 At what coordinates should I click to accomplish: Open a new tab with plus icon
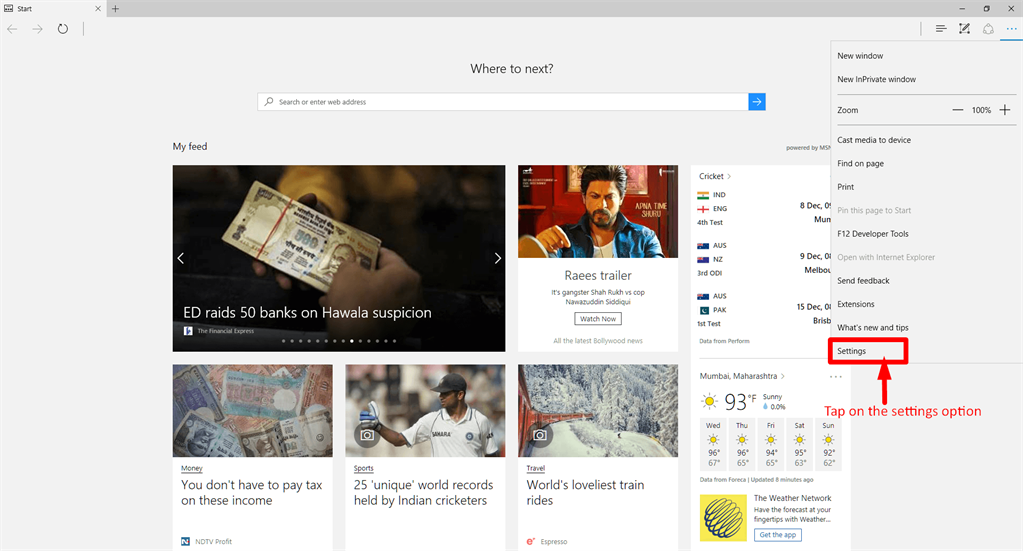[x=115, y=8]
